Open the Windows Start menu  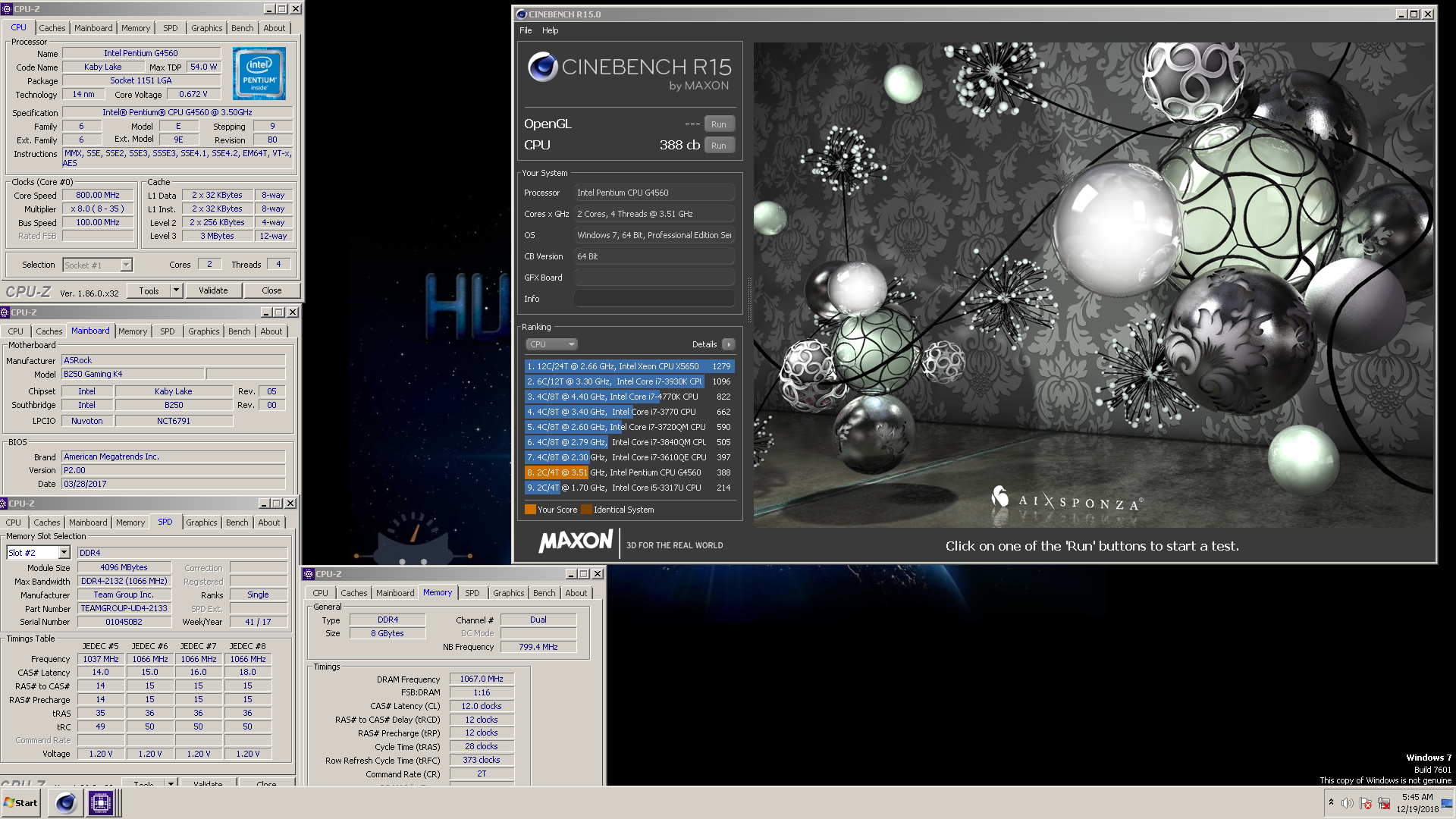[x=21, y=802]
